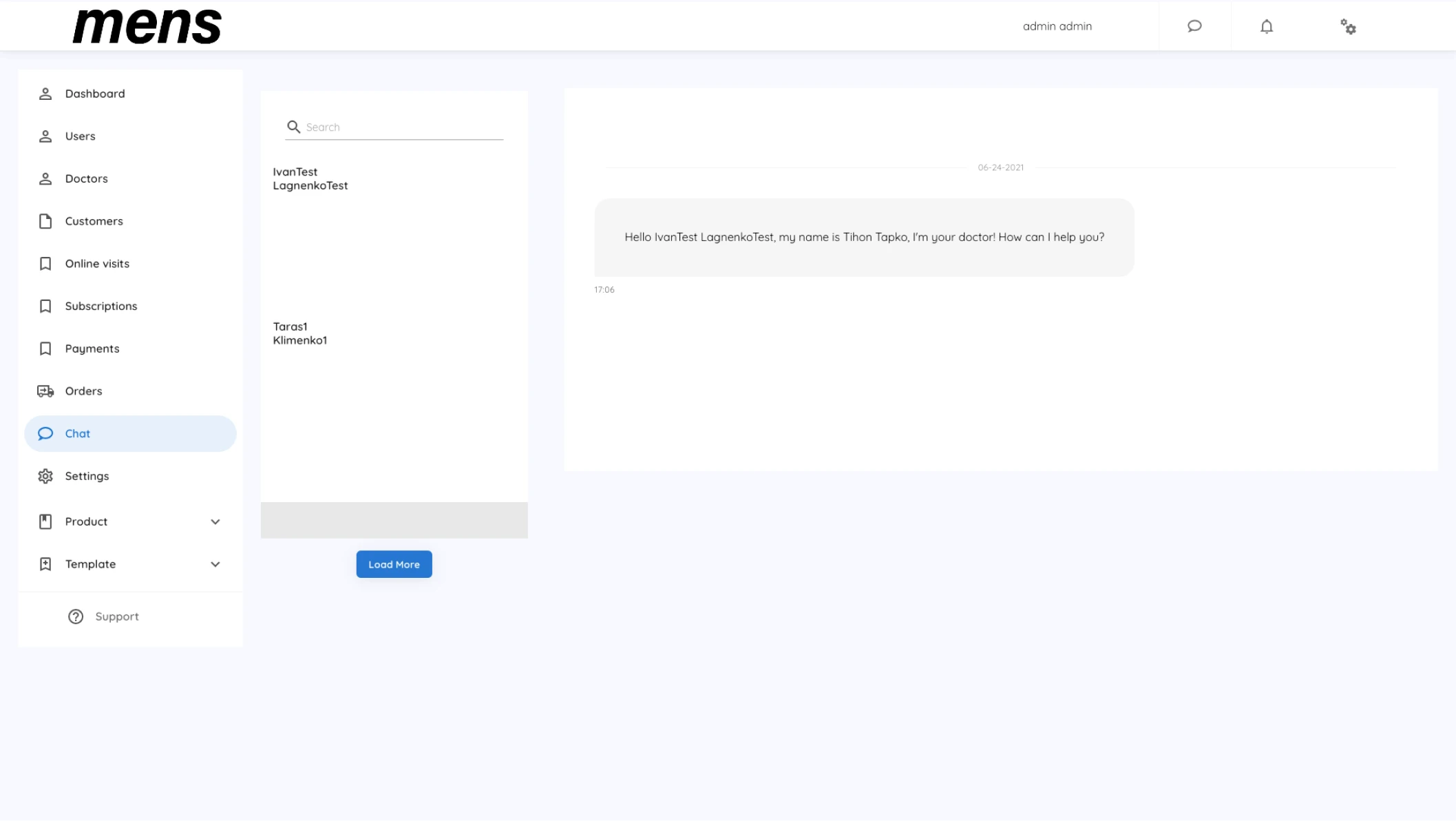Image resolution: width=1456 pixels, height=821 pixels.
Task: Go to Dashboard menu item
Action: [x=130, y=94]
